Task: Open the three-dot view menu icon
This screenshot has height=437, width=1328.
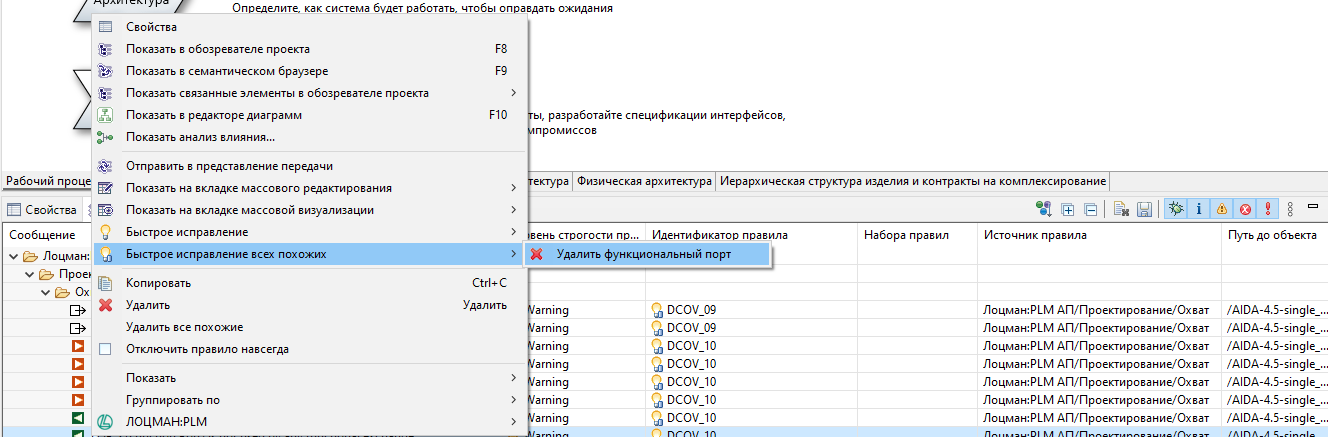Action: (1290, 210)
